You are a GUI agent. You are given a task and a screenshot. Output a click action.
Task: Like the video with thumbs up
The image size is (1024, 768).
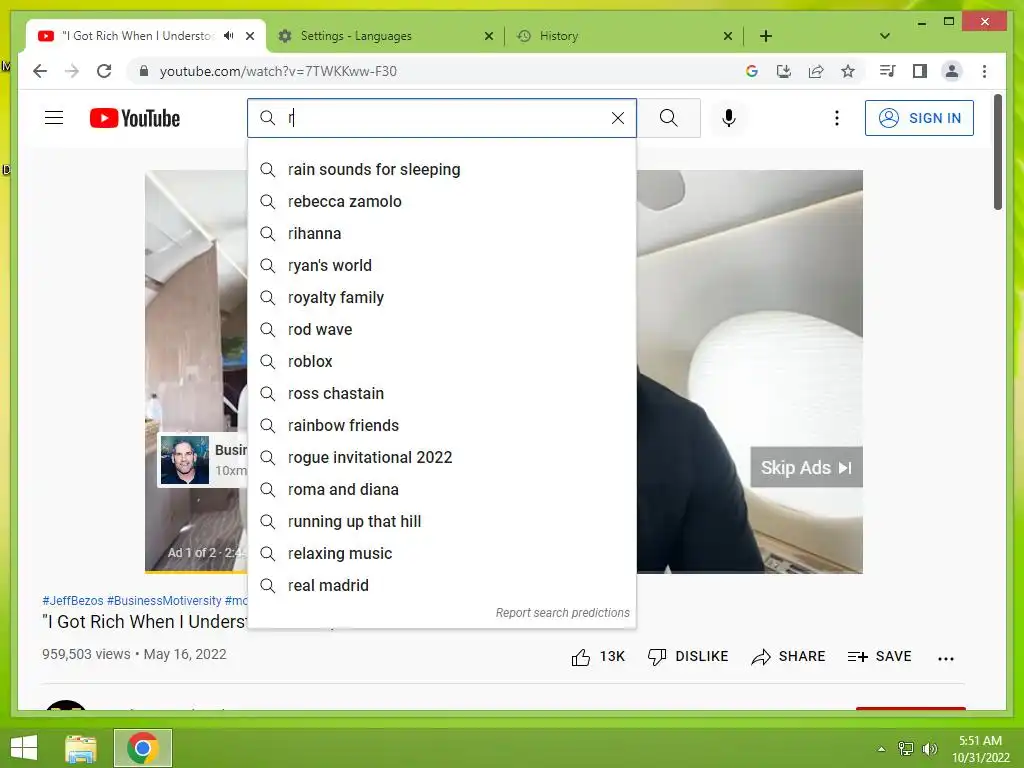581,657
